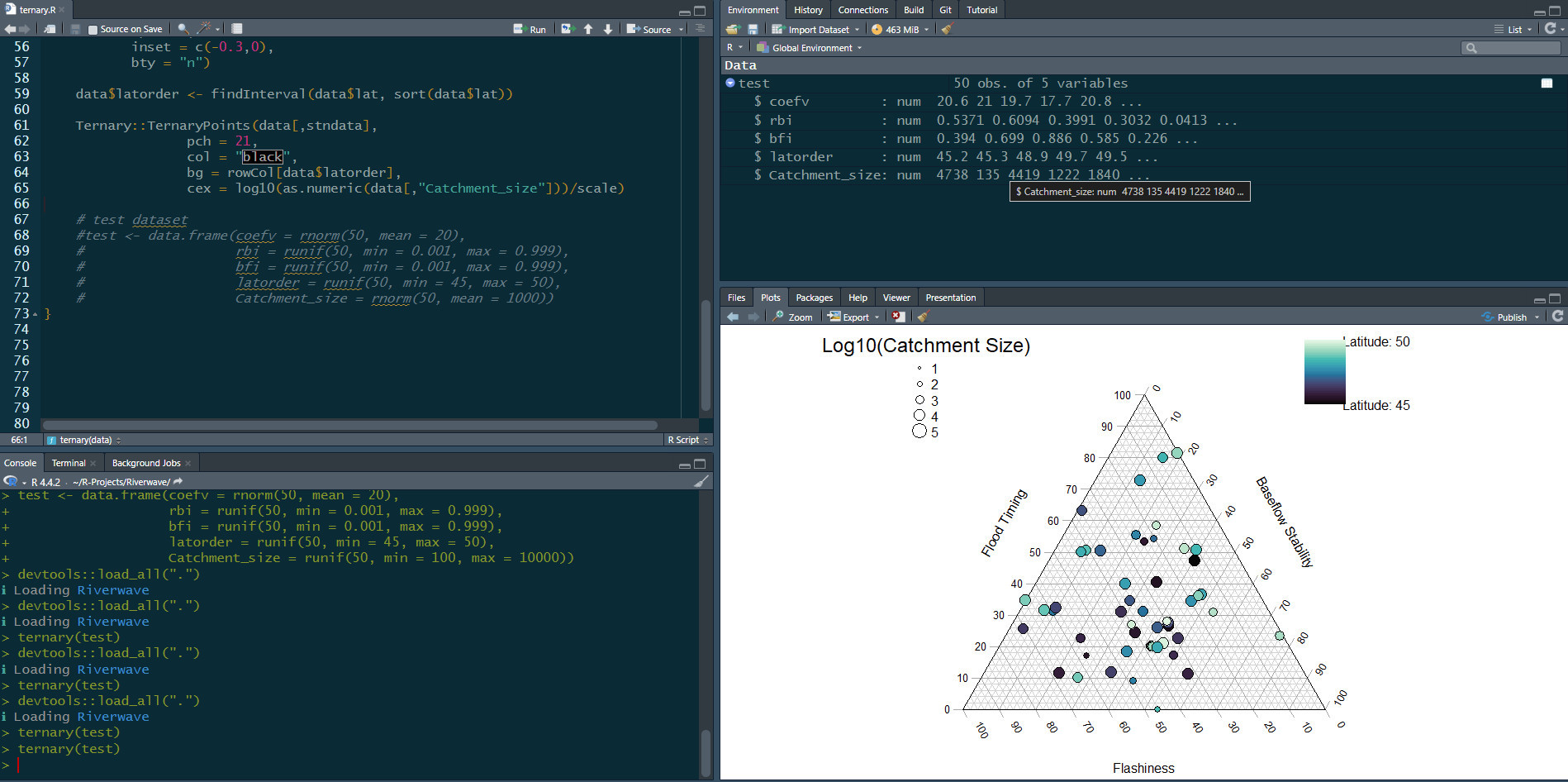
Task: Click the editor horizontal scrollbar
Action: [350, 425]
